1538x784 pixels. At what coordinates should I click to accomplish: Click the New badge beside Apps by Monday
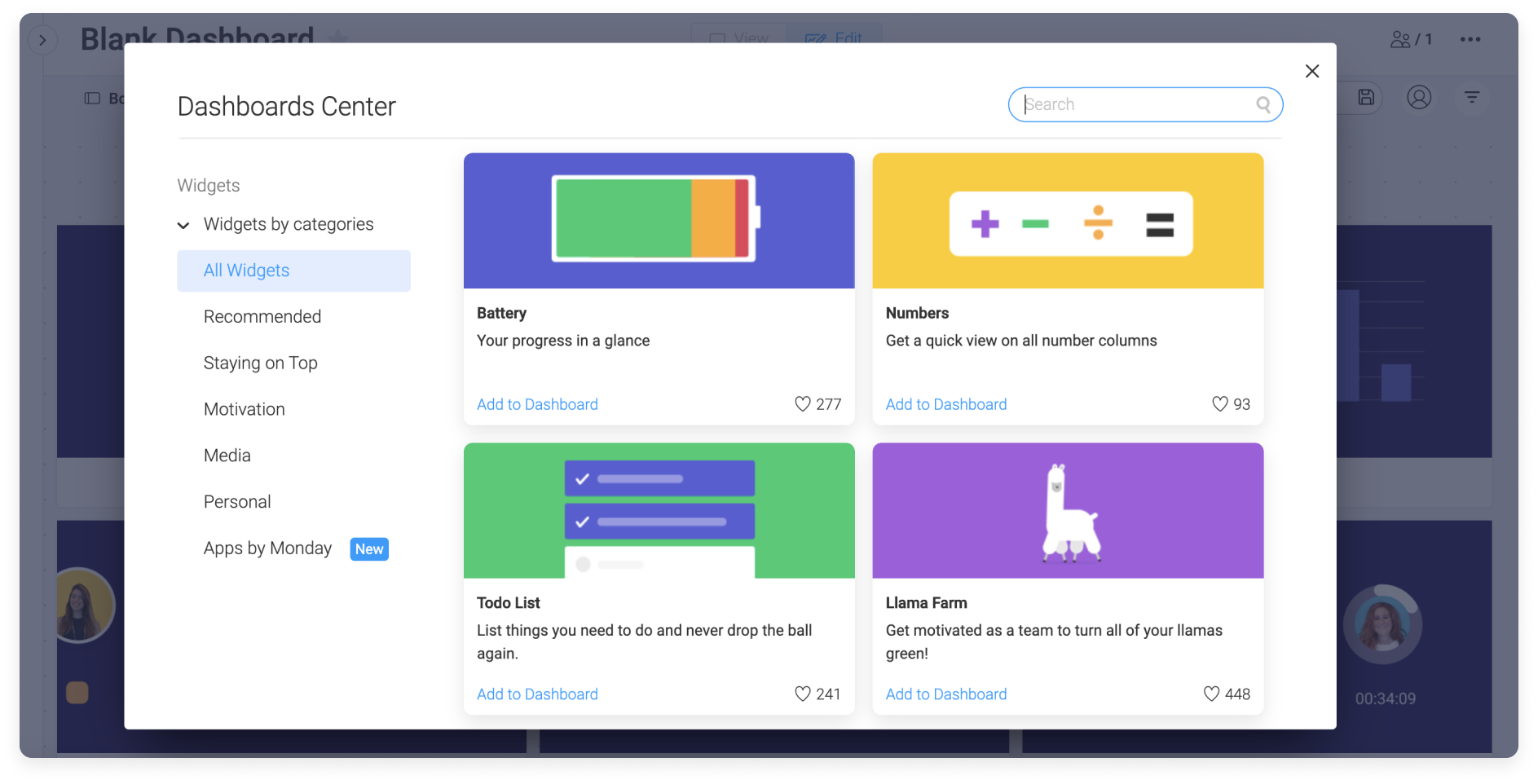[369, 549]
